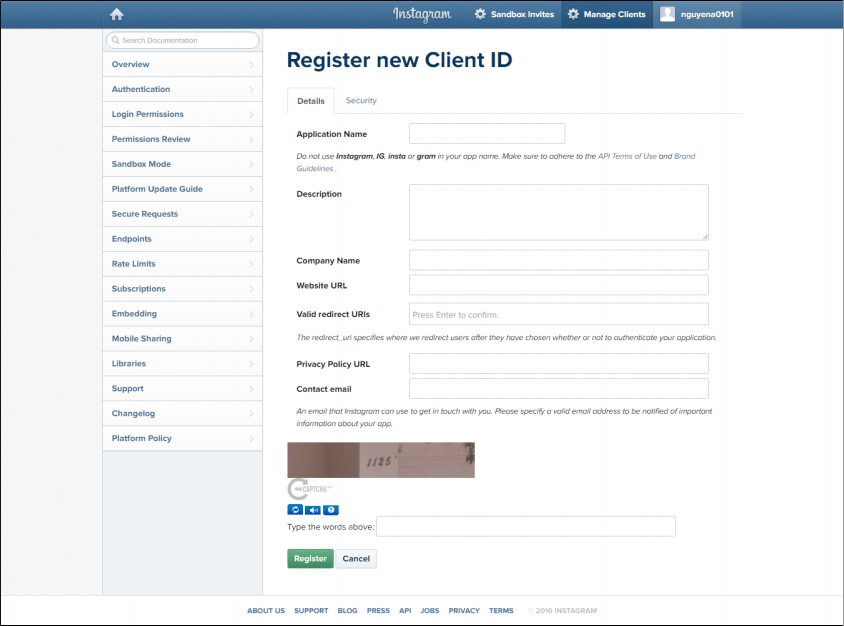844x626 pixels.
Task: Expand the Permissions Review chevron
Action: (x=251, y=139)
